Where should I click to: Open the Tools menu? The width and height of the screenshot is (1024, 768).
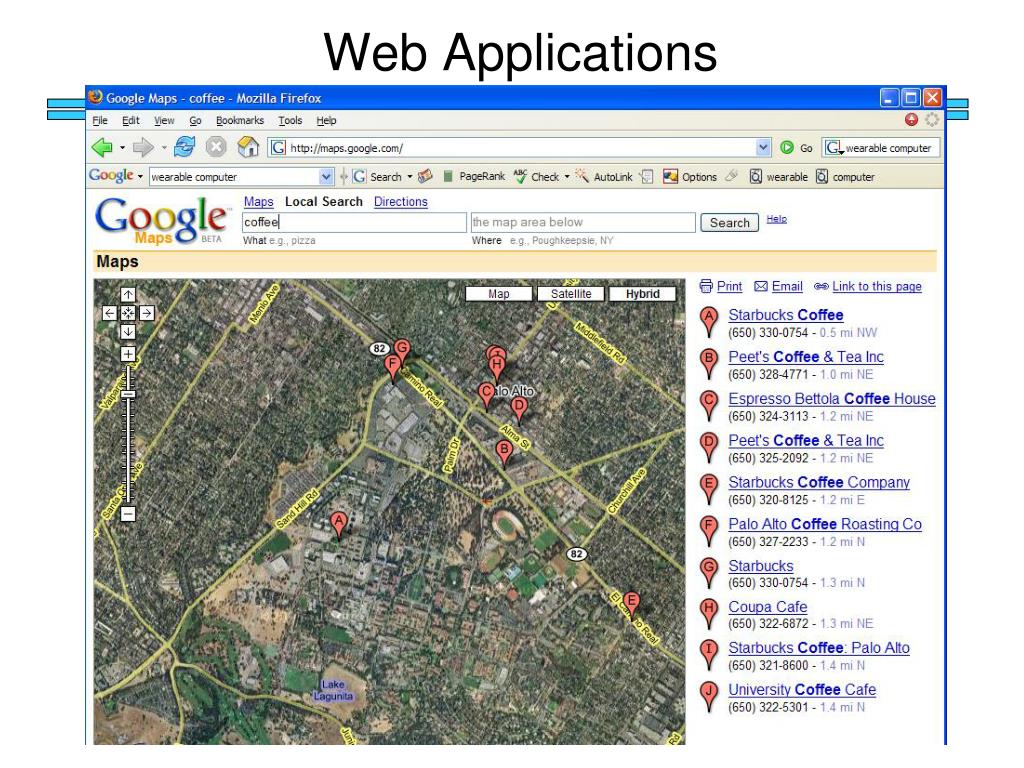tap(290, 120)
